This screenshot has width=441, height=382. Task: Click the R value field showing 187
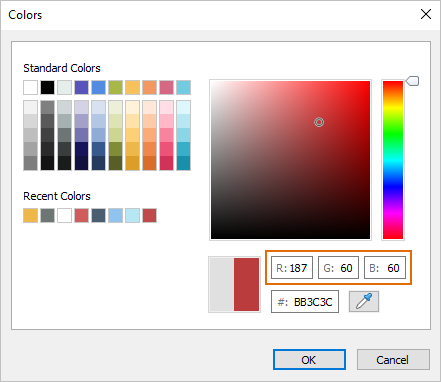tap(292, 267)
